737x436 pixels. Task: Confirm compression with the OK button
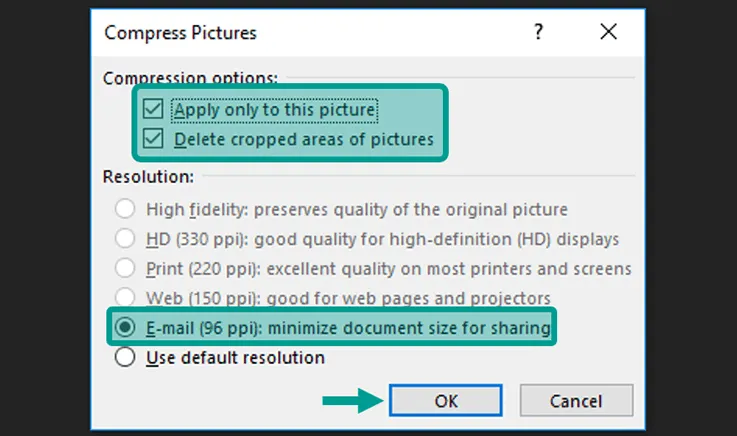pos(446,401)
